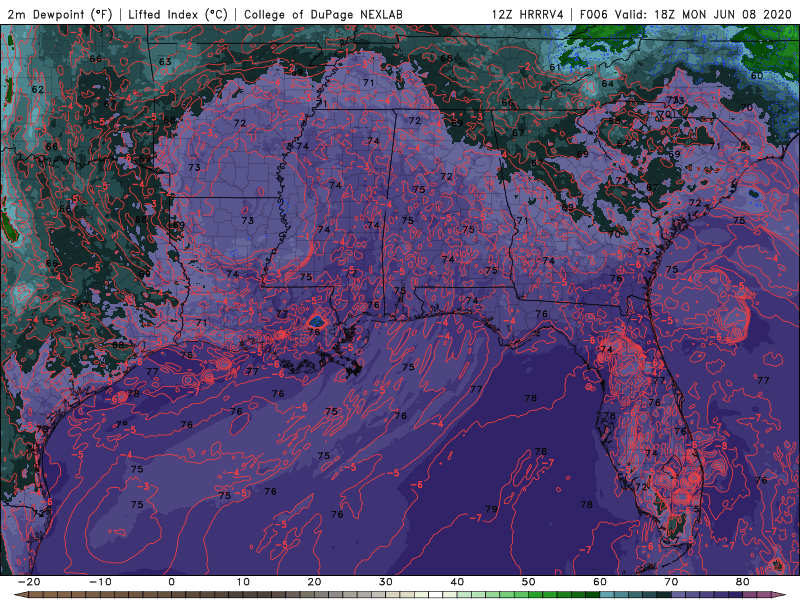
Task: Click the 50 label on the color scale
Action: pyautogui.click(x=529, y=582)
